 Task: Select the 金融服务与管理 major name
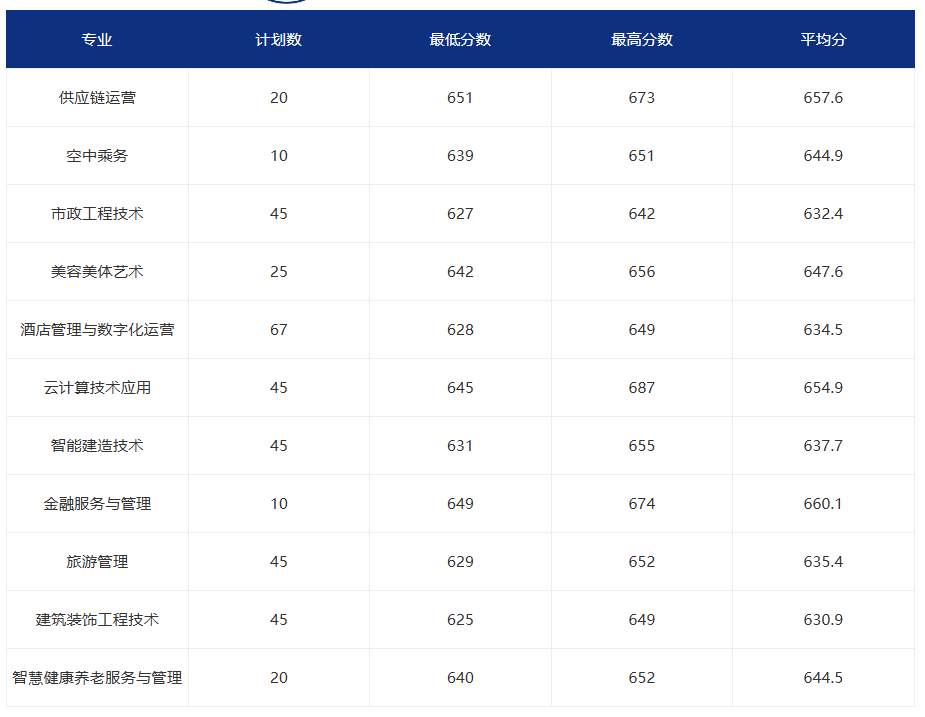[96, 504]
